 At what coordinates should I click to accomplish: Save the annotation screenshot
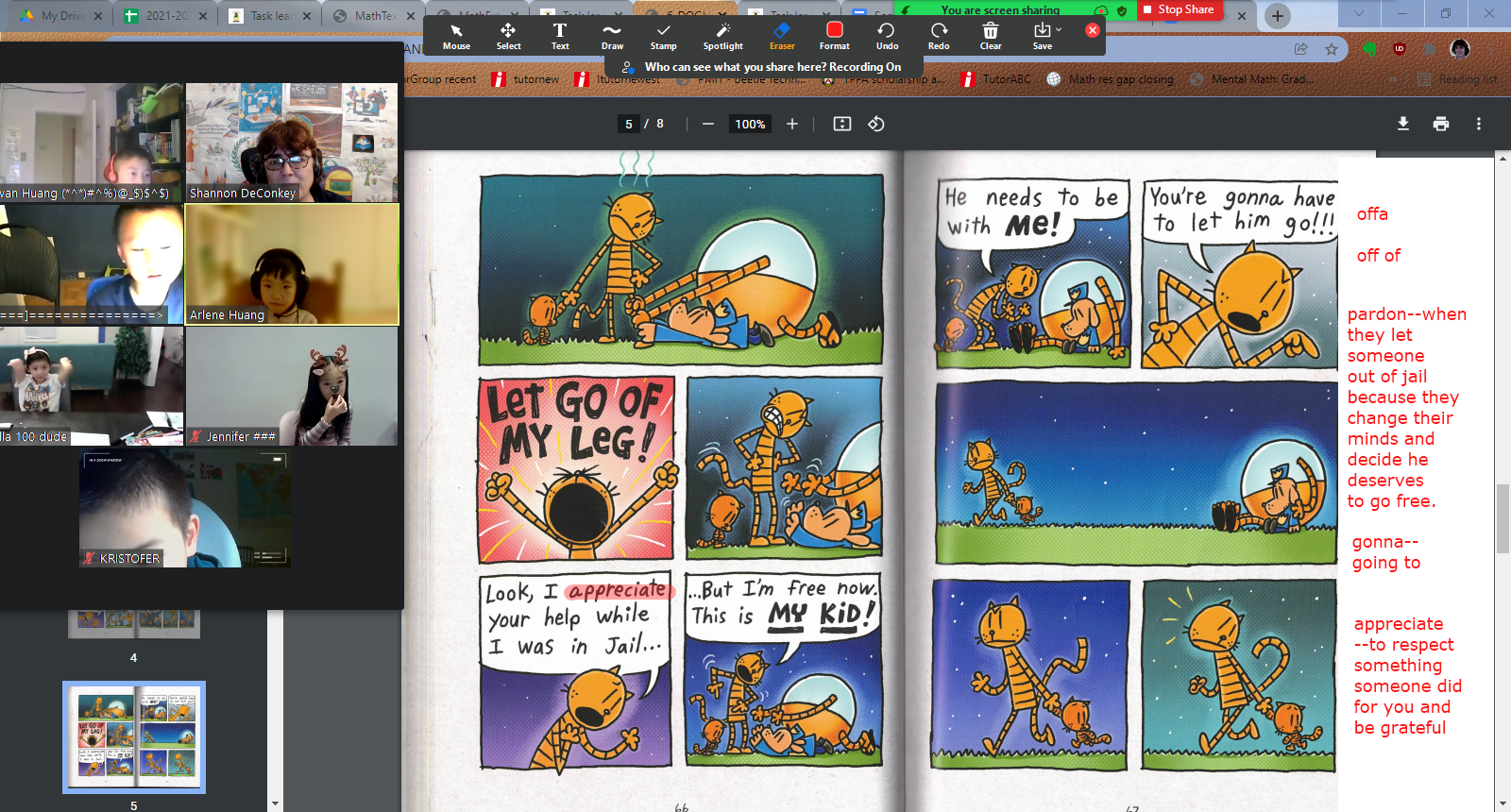[1042, 36]
